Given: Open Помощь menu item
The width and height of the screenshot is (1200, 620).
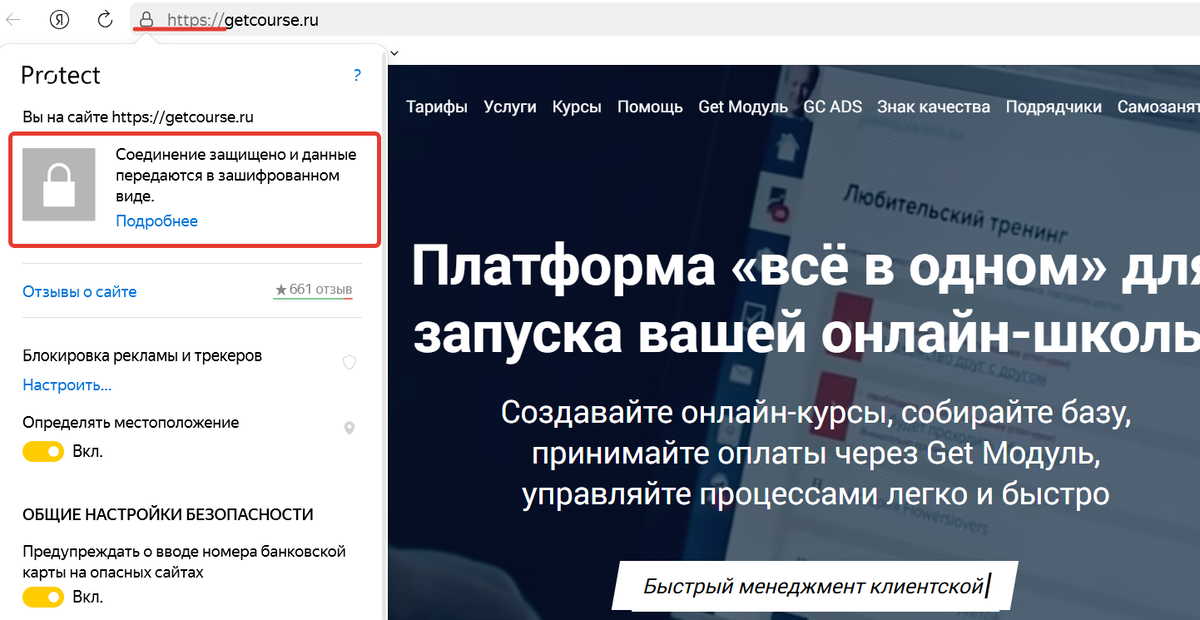Looking at the screenshot, I should coord(650,107).
